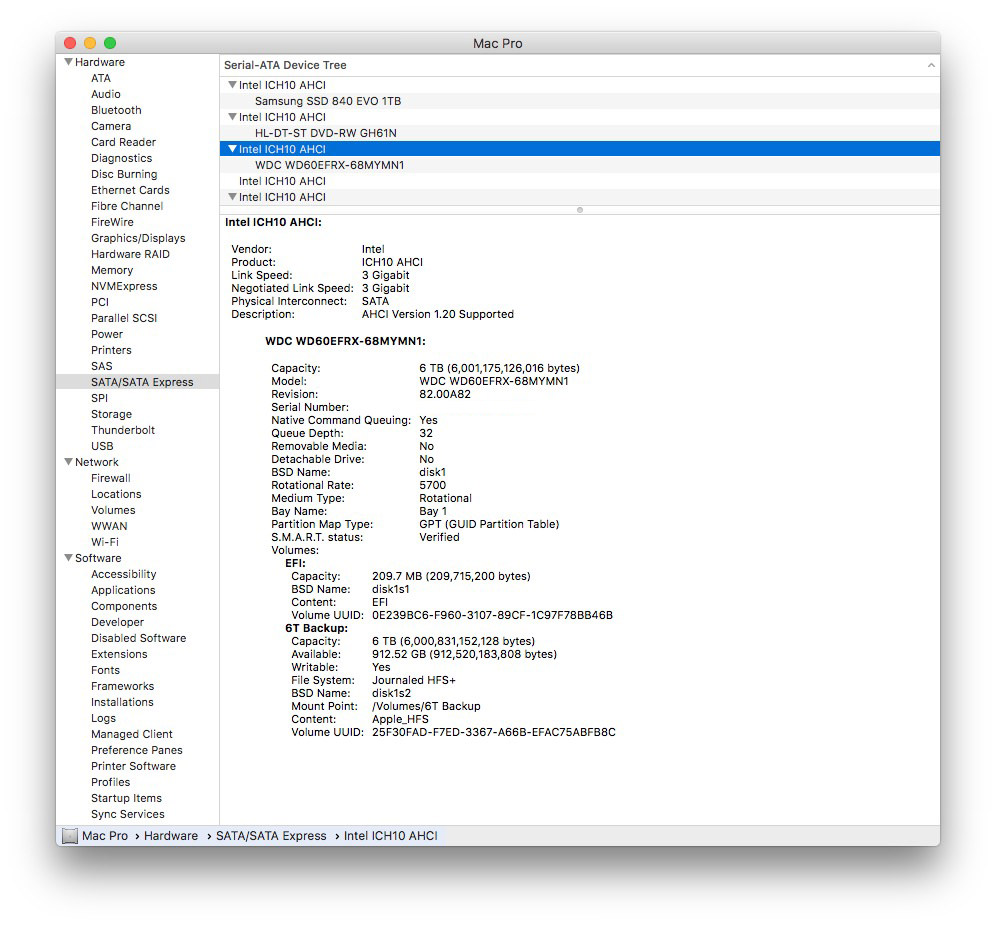Select PCI in the sidebar
This screenshot has width=996, height=926.
100,302
